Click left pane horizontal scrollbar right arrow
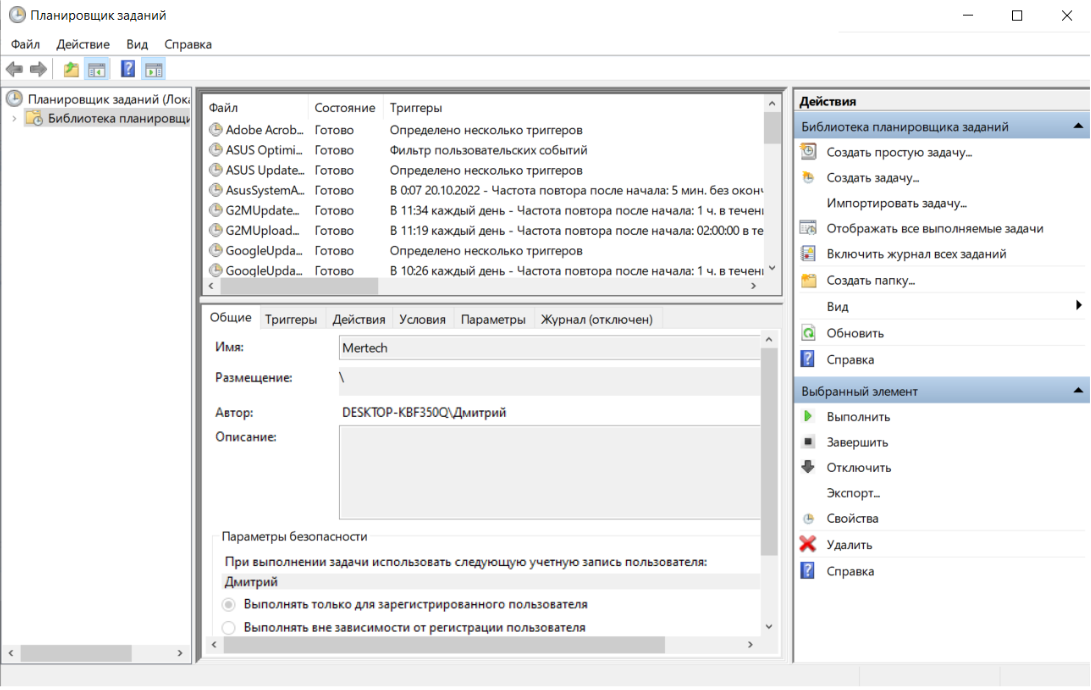Viewport: 1091px width, 690px height. [x=180, y=653]
